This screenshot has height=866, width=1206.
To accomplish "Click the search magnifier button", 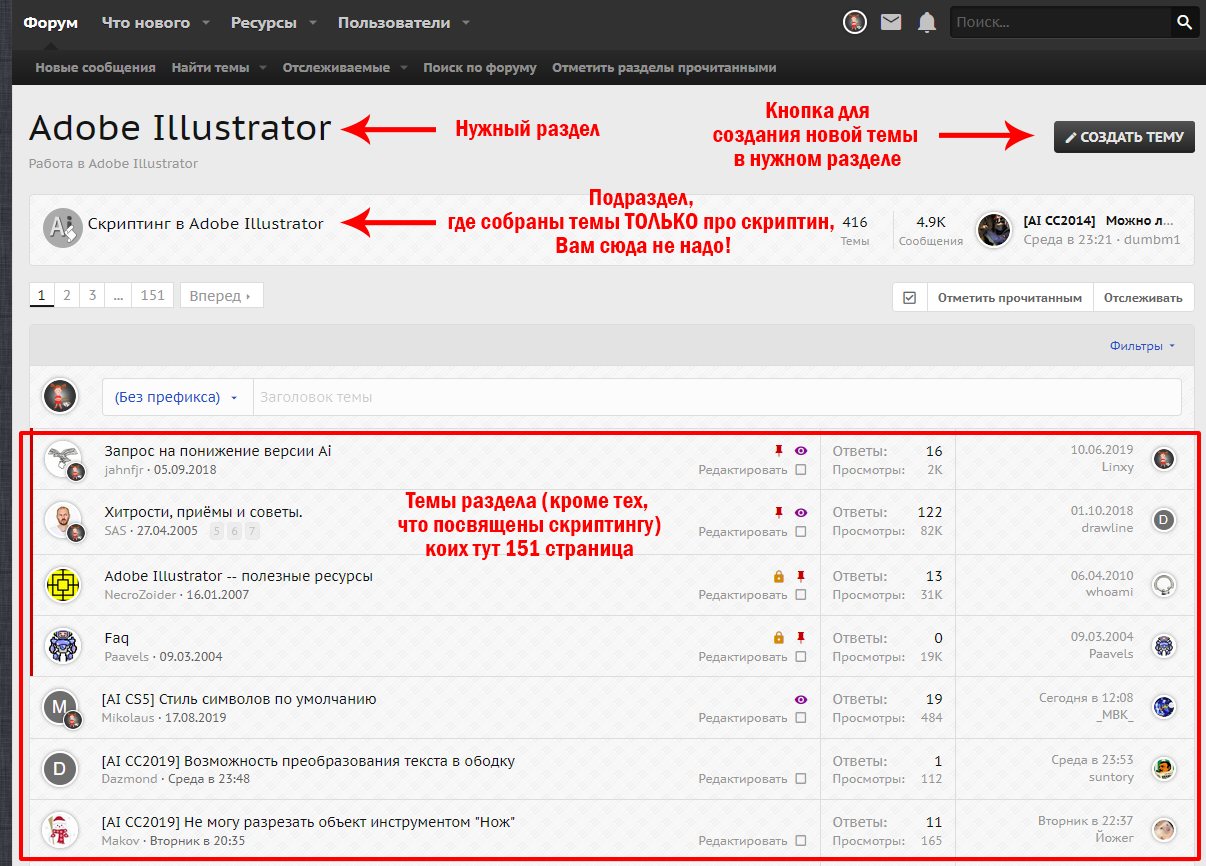I will pyautogui.click(x=1184, y=22).
